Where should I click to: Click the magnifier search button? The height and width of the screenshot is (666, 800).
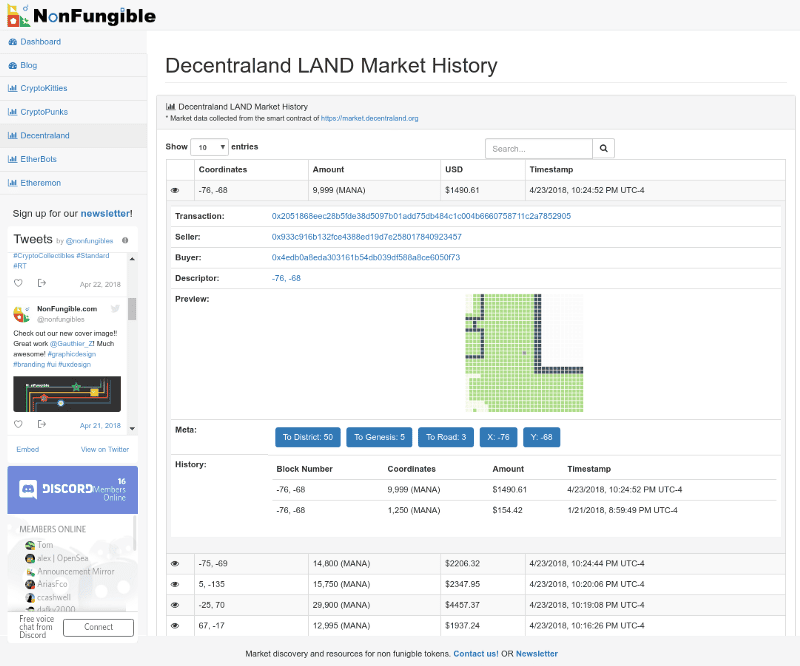603,148
